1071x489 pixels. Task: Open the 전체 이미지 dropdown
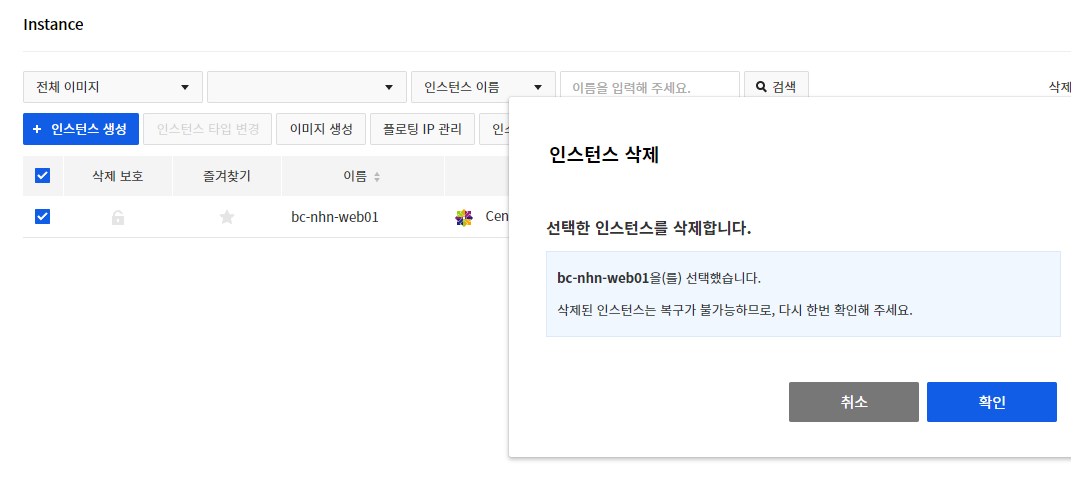coord(113,87)
